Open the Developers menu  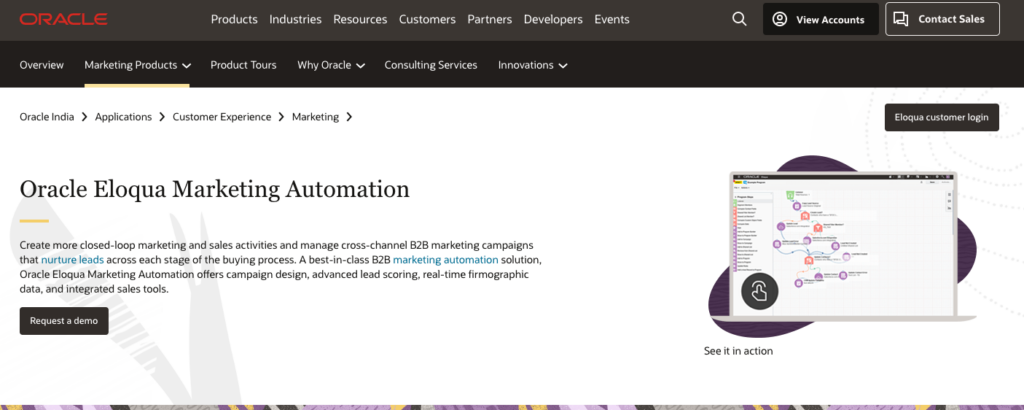pos(553,20)
